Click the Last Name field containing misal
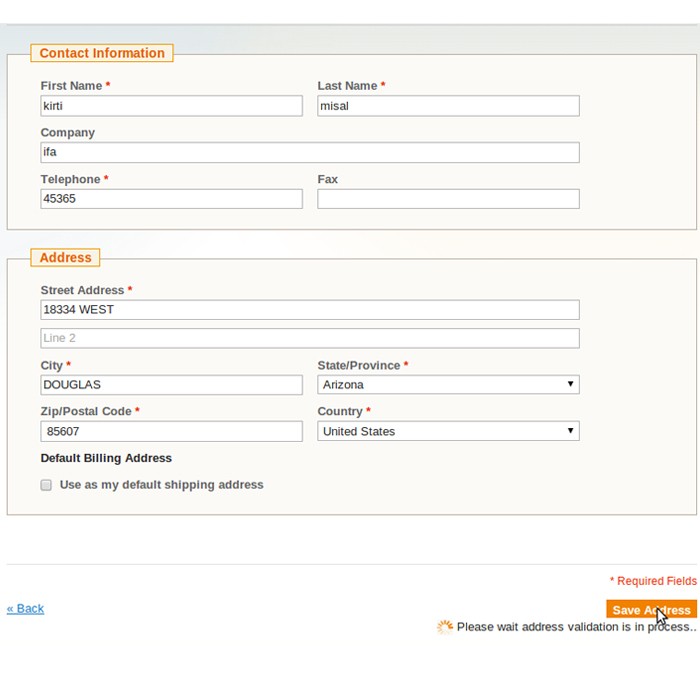The height and width of the screenshot is (680, 700). pos(448,106)
